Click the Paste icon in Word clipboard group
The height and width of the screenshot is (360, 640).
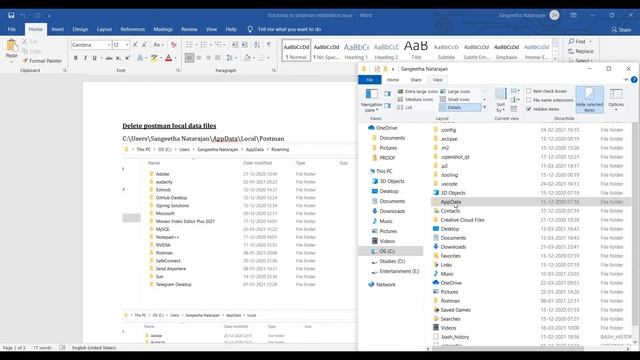(x=12, y=45)
